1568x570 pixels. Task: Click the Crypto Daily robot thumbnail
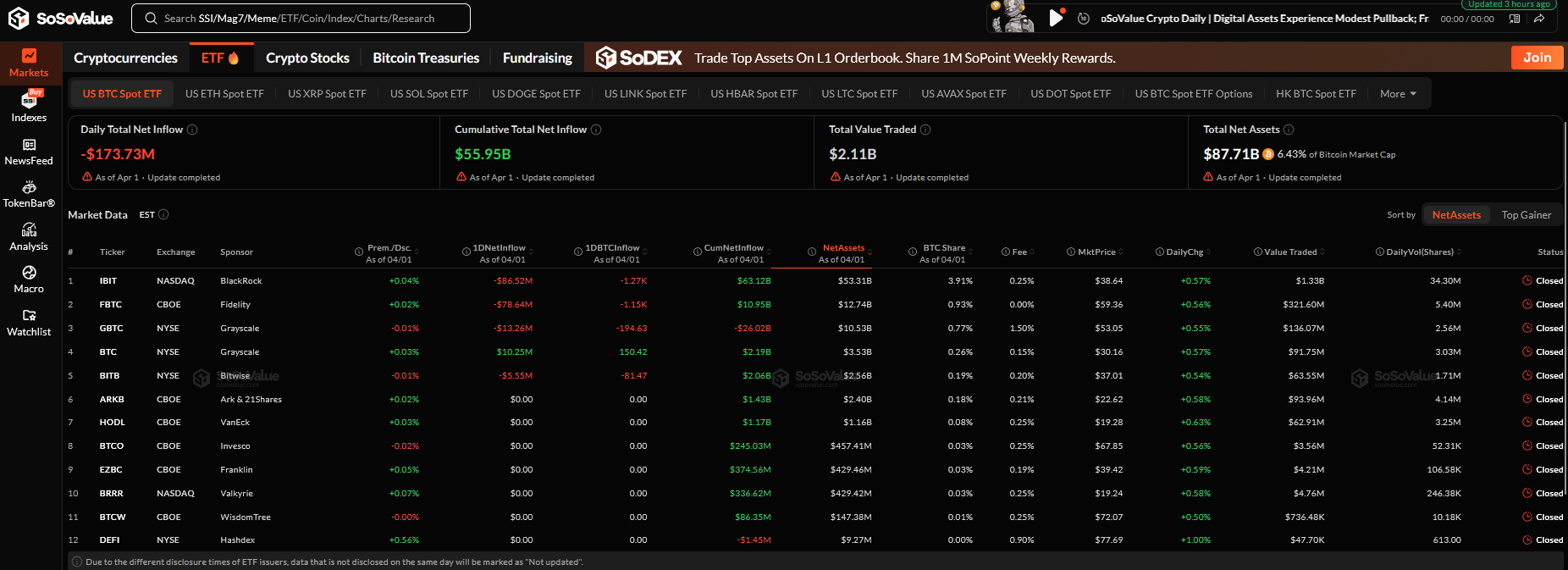(x=1013, y=17)
